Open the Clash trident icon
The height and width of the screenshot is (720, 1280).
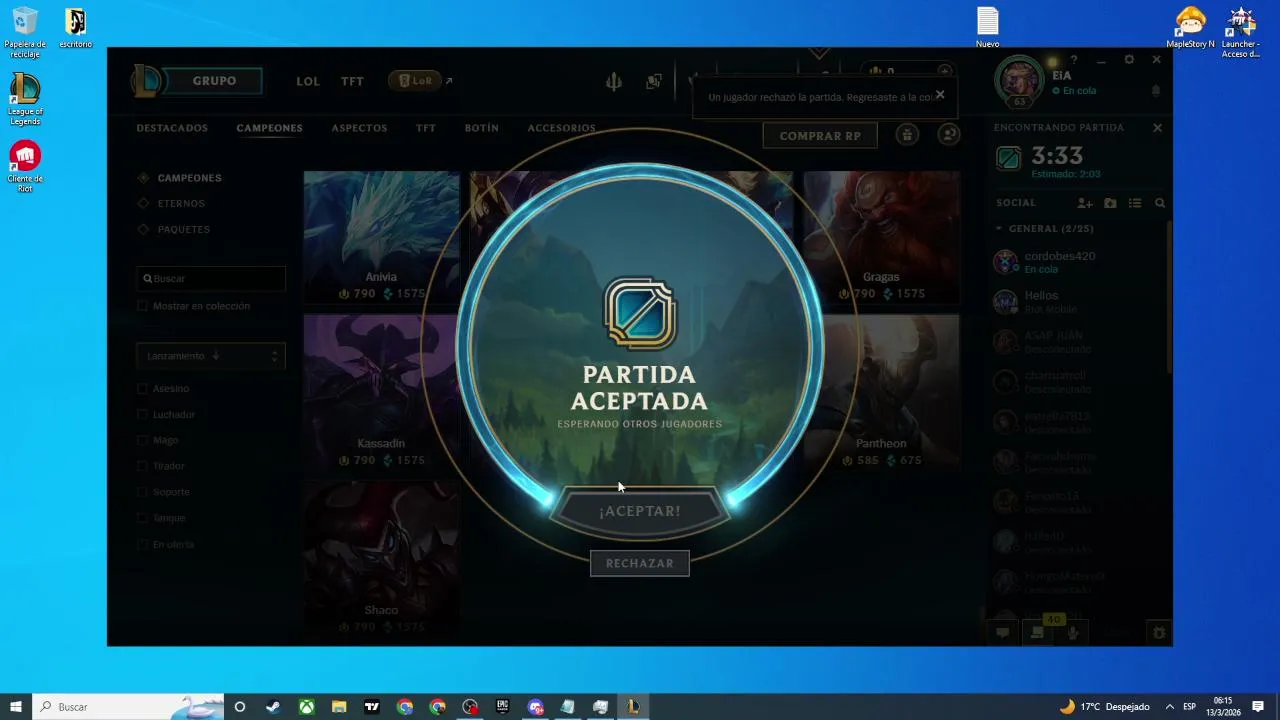[614, 82]
